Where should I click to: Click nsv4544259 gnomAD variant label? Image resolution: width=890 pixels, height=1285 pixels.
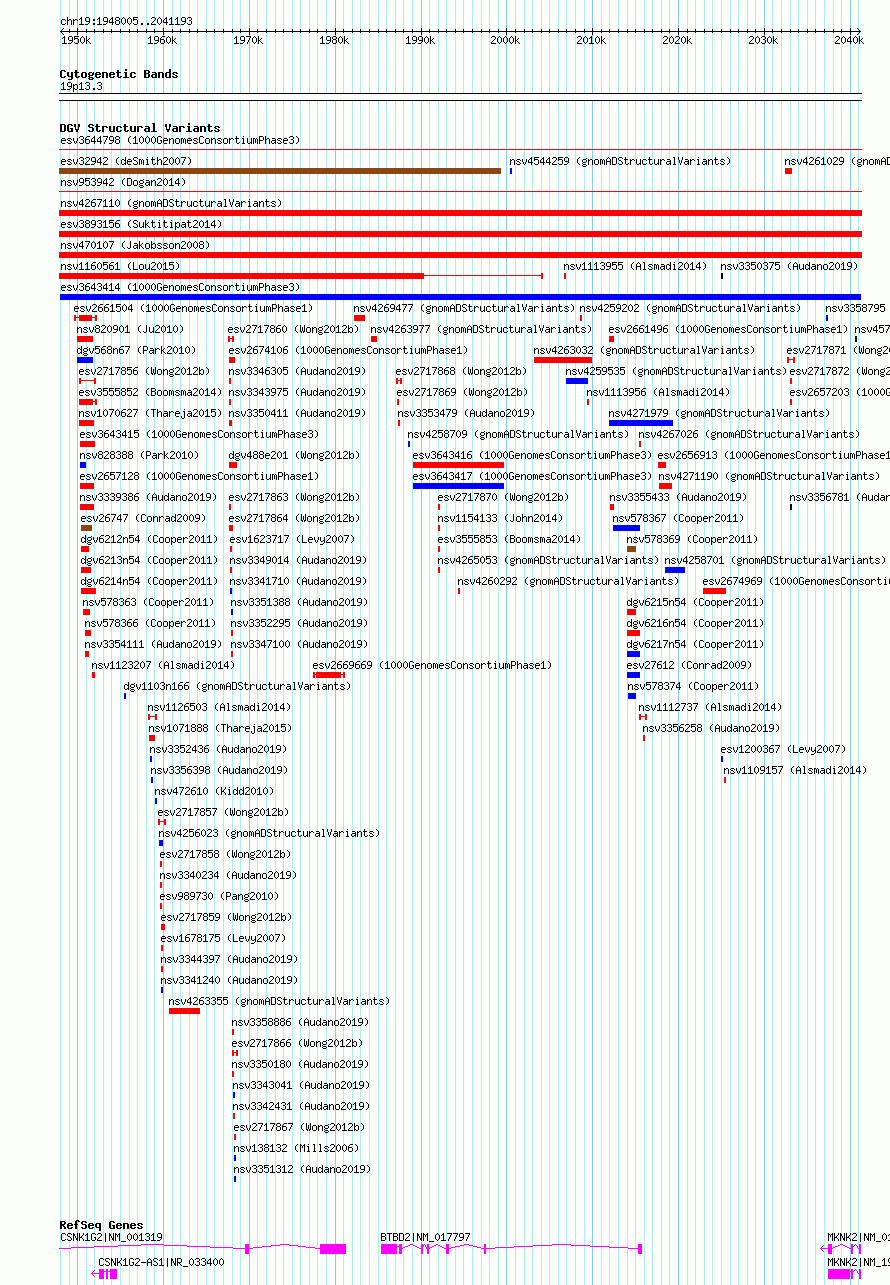(x=620, y=161)
